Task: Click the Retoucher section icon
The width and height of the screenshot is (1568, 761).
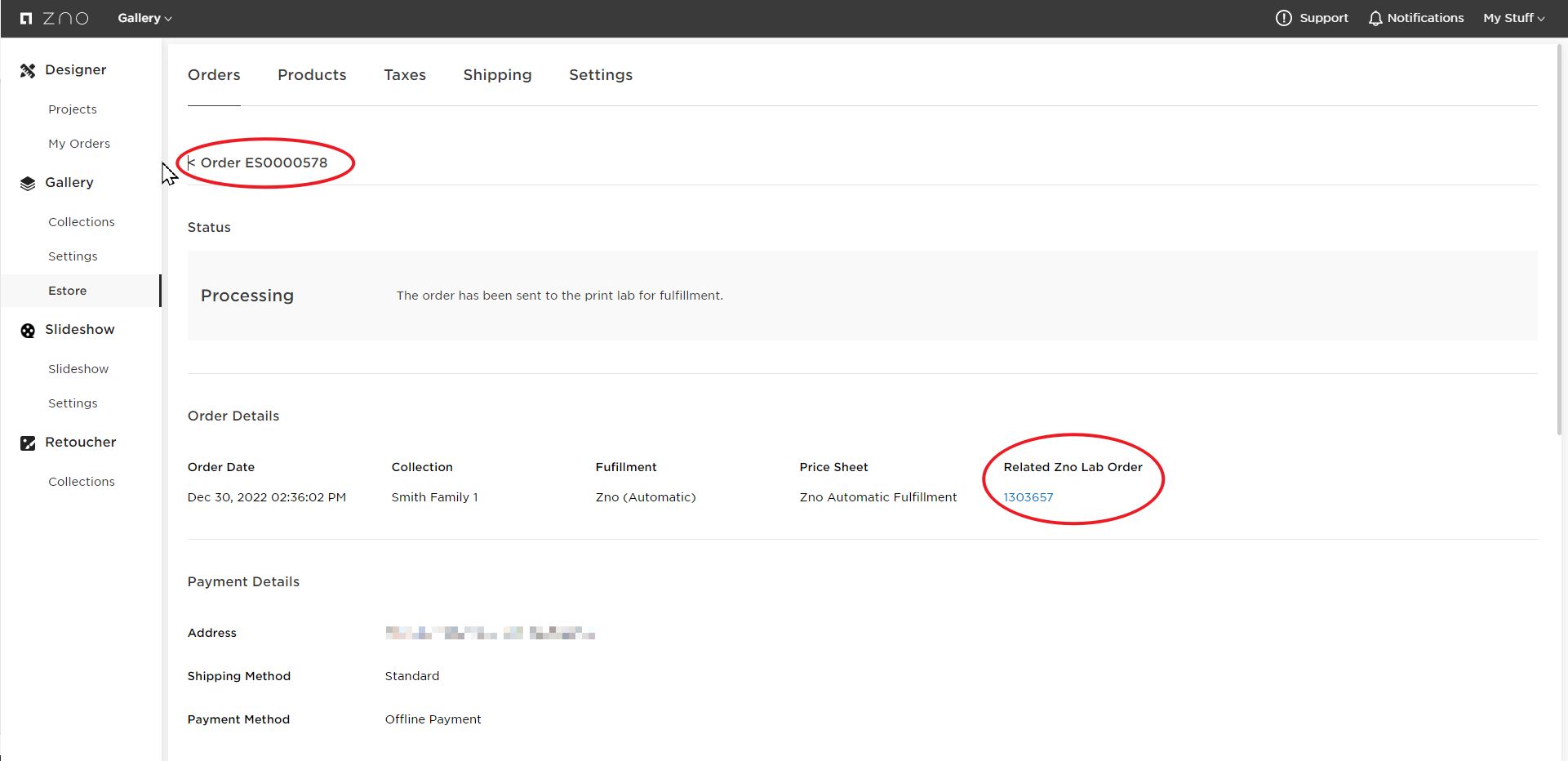Action: [x=28, y=443]
